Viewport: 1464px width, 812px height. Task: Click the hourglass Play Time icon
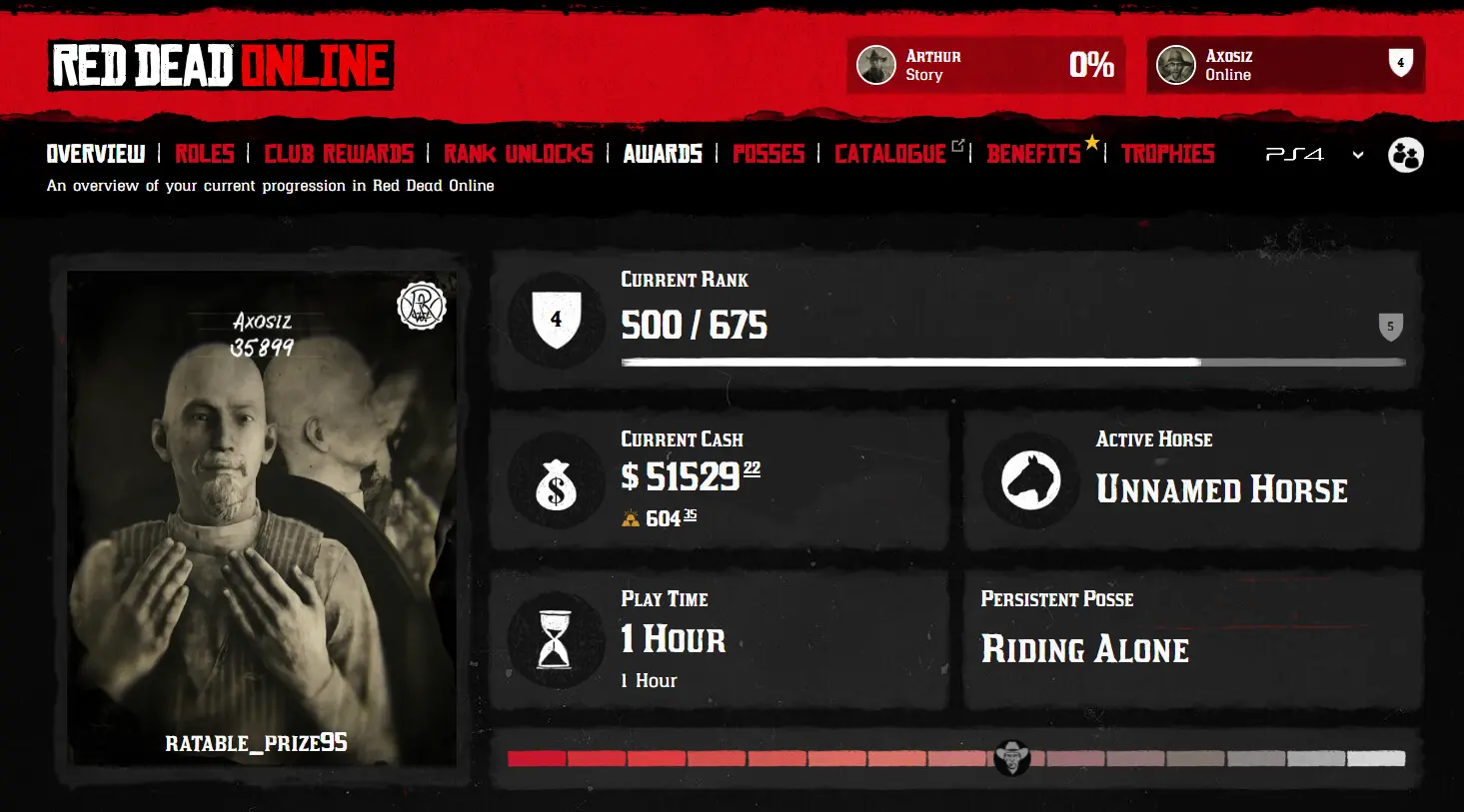click(x=556, y=640)
